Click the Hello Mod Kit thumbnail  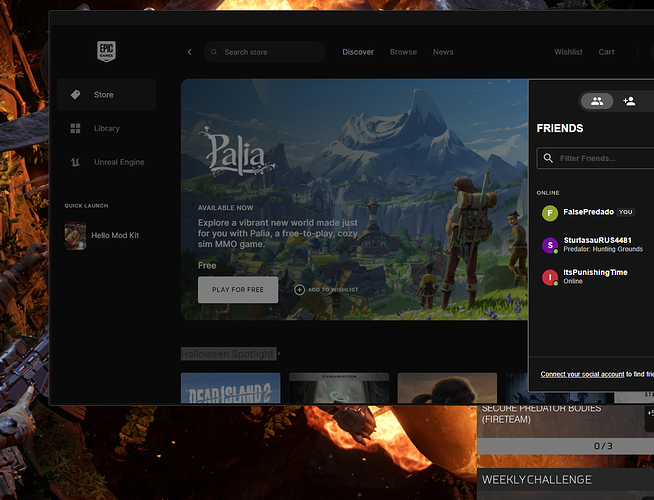point(75,236)
